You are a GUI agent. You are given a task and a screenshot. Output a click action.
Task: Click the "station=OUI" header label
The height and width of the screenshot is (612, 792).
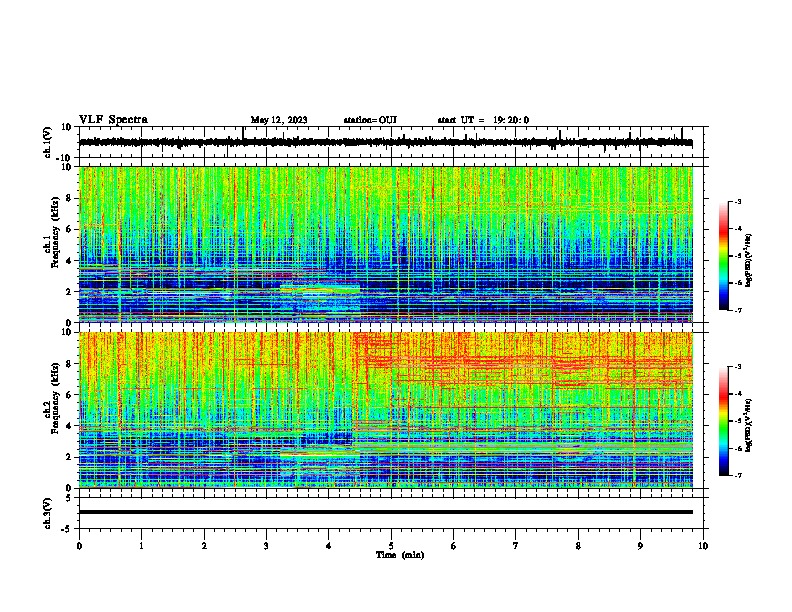370,120
